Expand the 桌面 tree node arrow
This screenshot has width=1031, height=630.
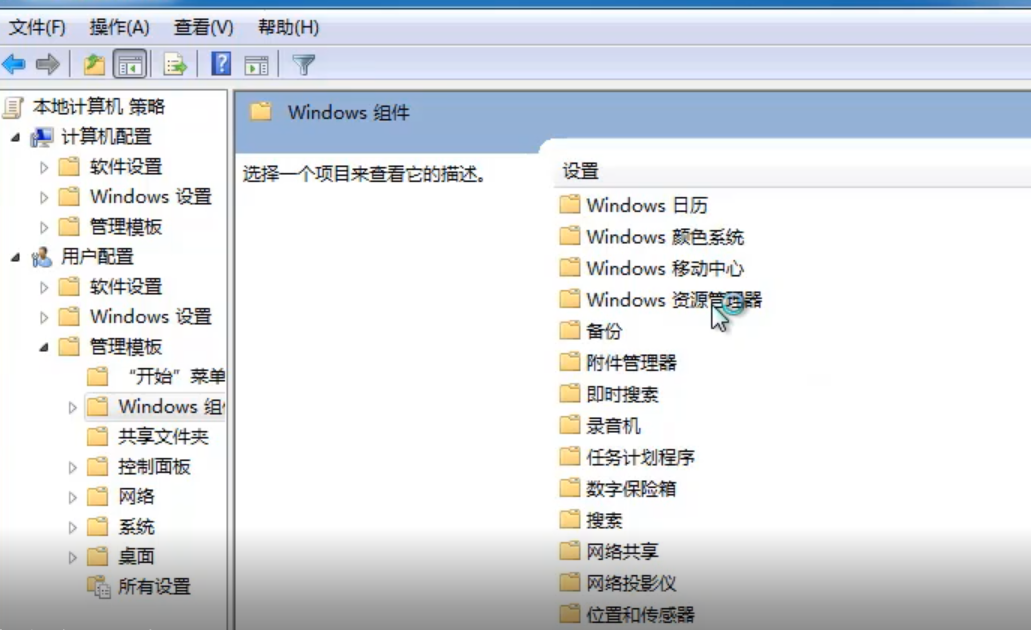click(x=72, y=558)
